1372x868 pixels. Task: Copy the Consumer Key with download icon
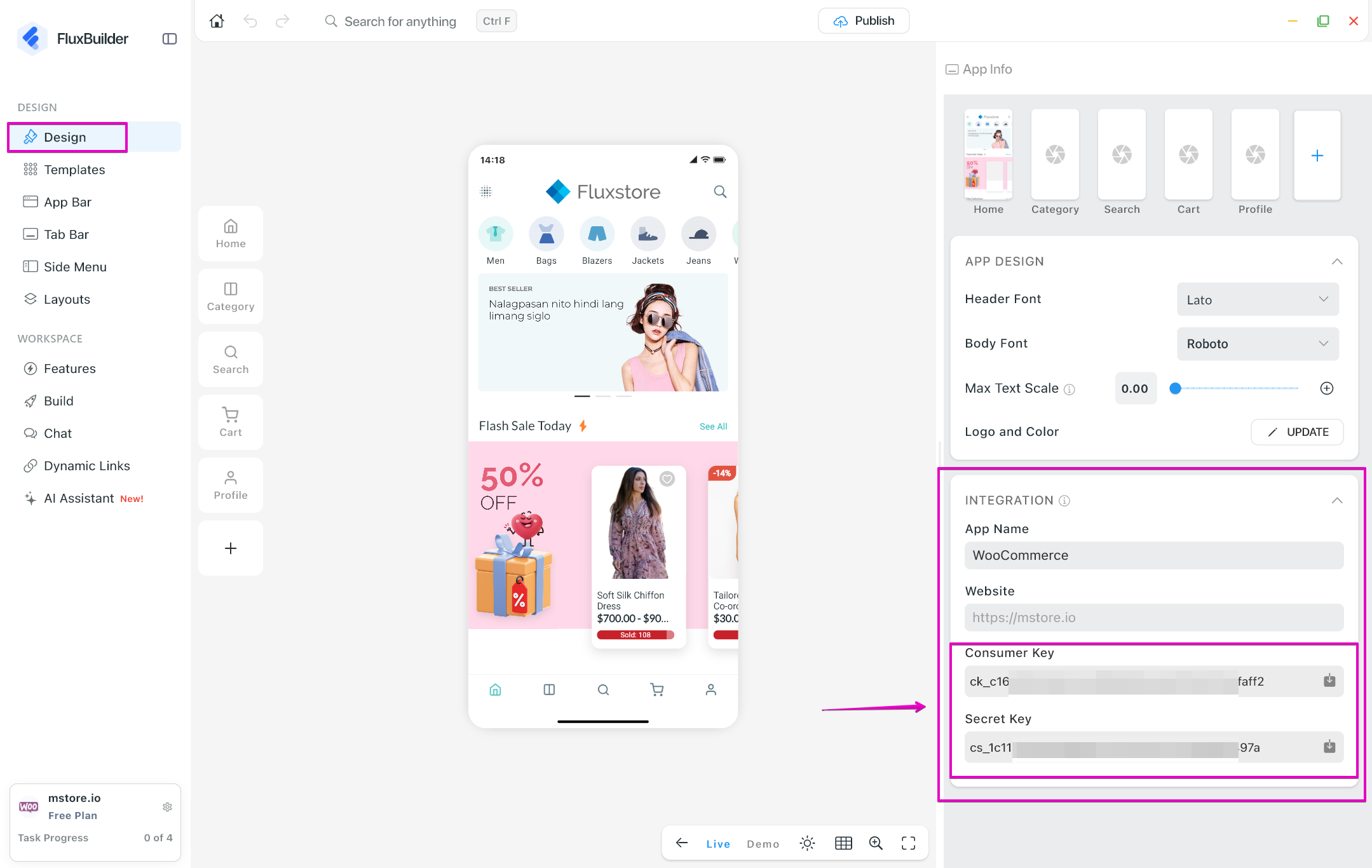click(1329, 681)
